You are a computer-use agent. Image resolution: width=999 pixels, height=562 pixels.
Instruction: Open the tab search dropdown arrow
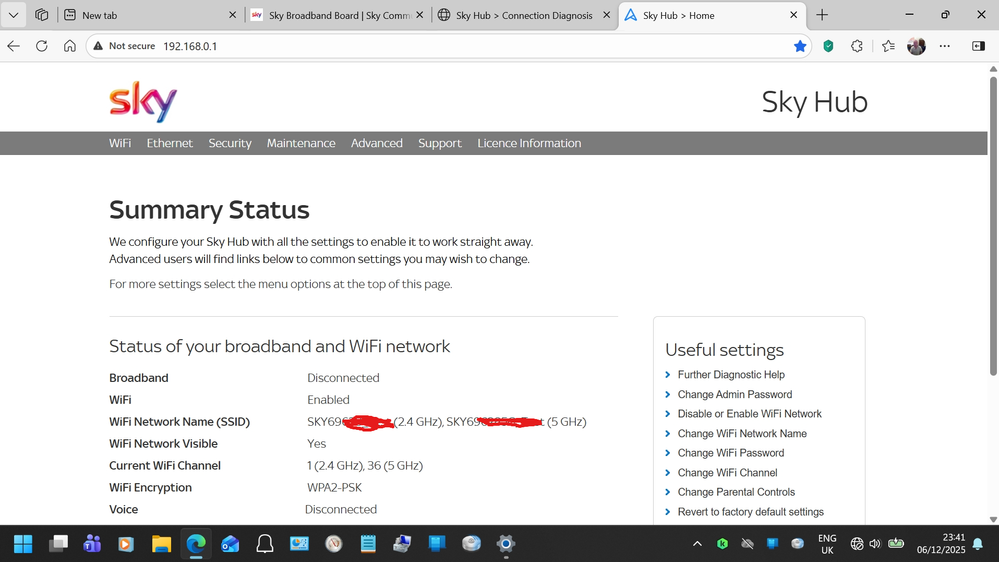tap(13, 15)
